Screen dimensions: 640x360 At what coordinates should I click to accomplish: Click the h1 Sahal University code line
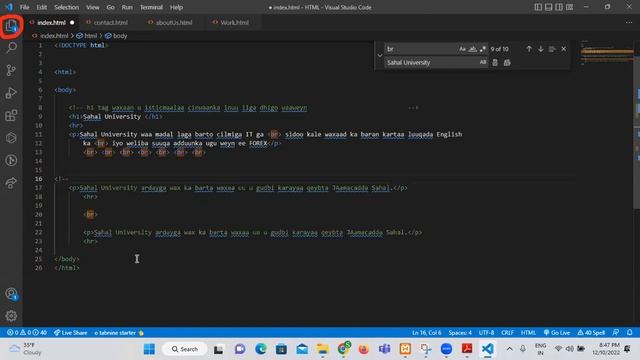tap(116, 117)
